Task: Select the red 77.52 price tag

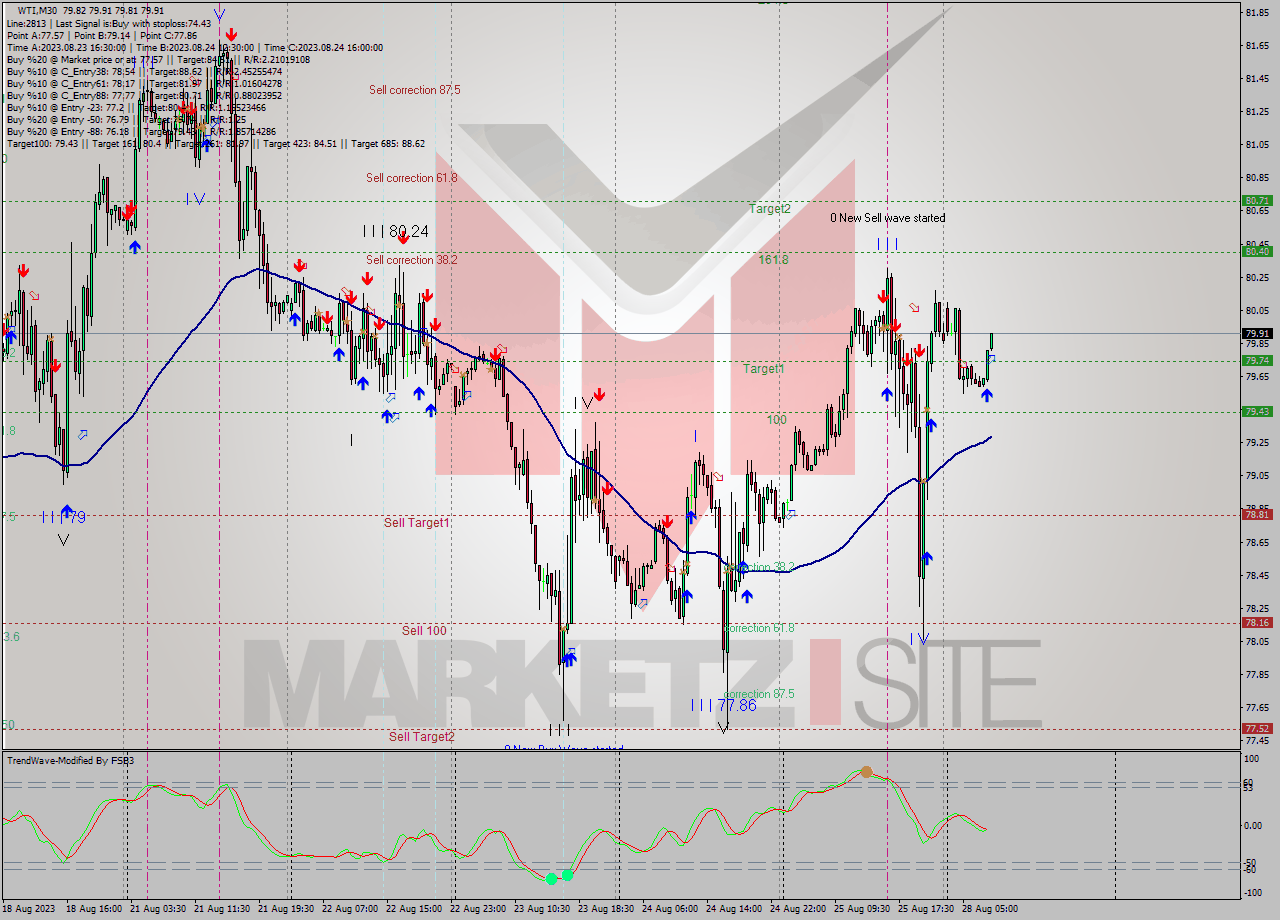Action: (1257, 728)
